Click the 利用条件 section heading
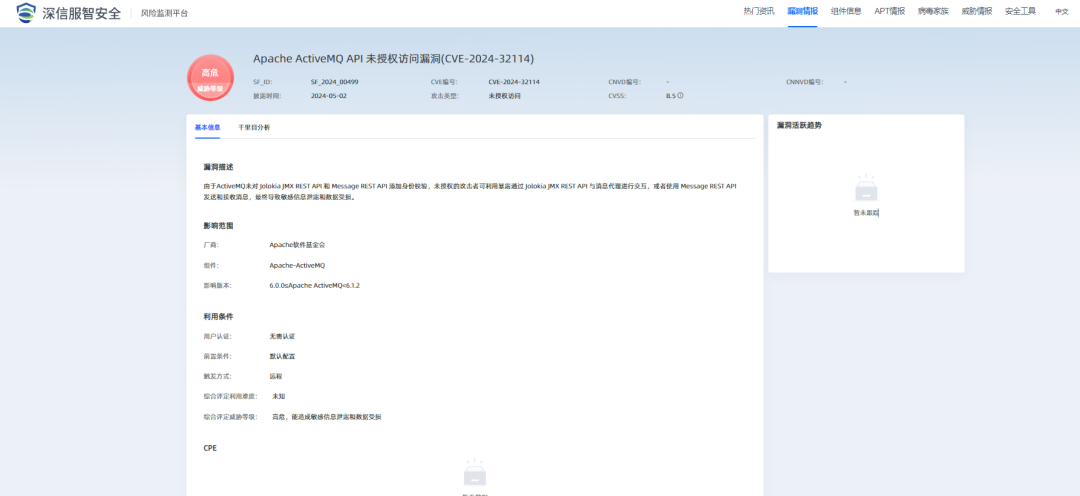Screen dimensions: 1080x496 pos(218,317)
